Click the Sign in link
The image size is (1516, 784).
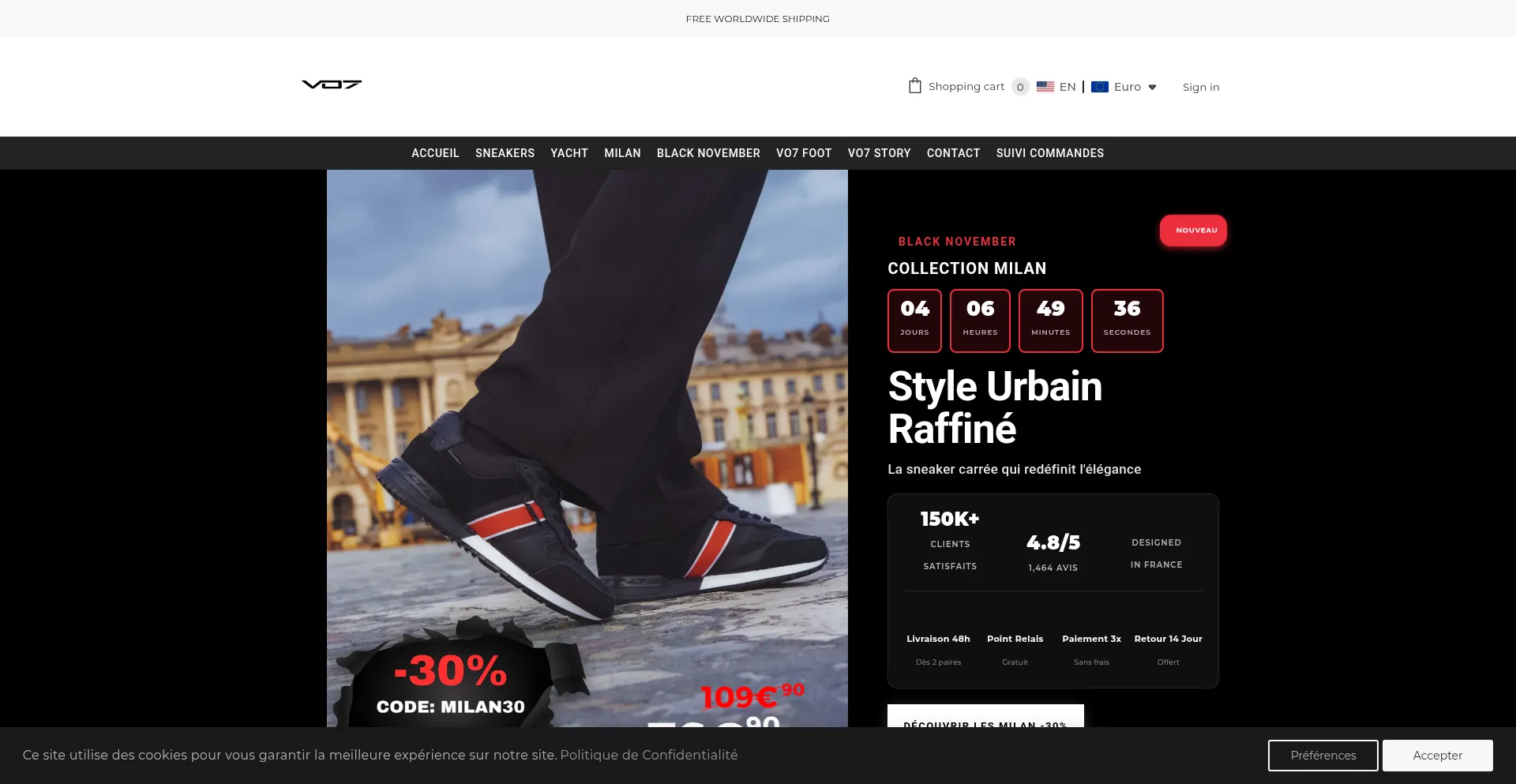[x=1200, y=87]
